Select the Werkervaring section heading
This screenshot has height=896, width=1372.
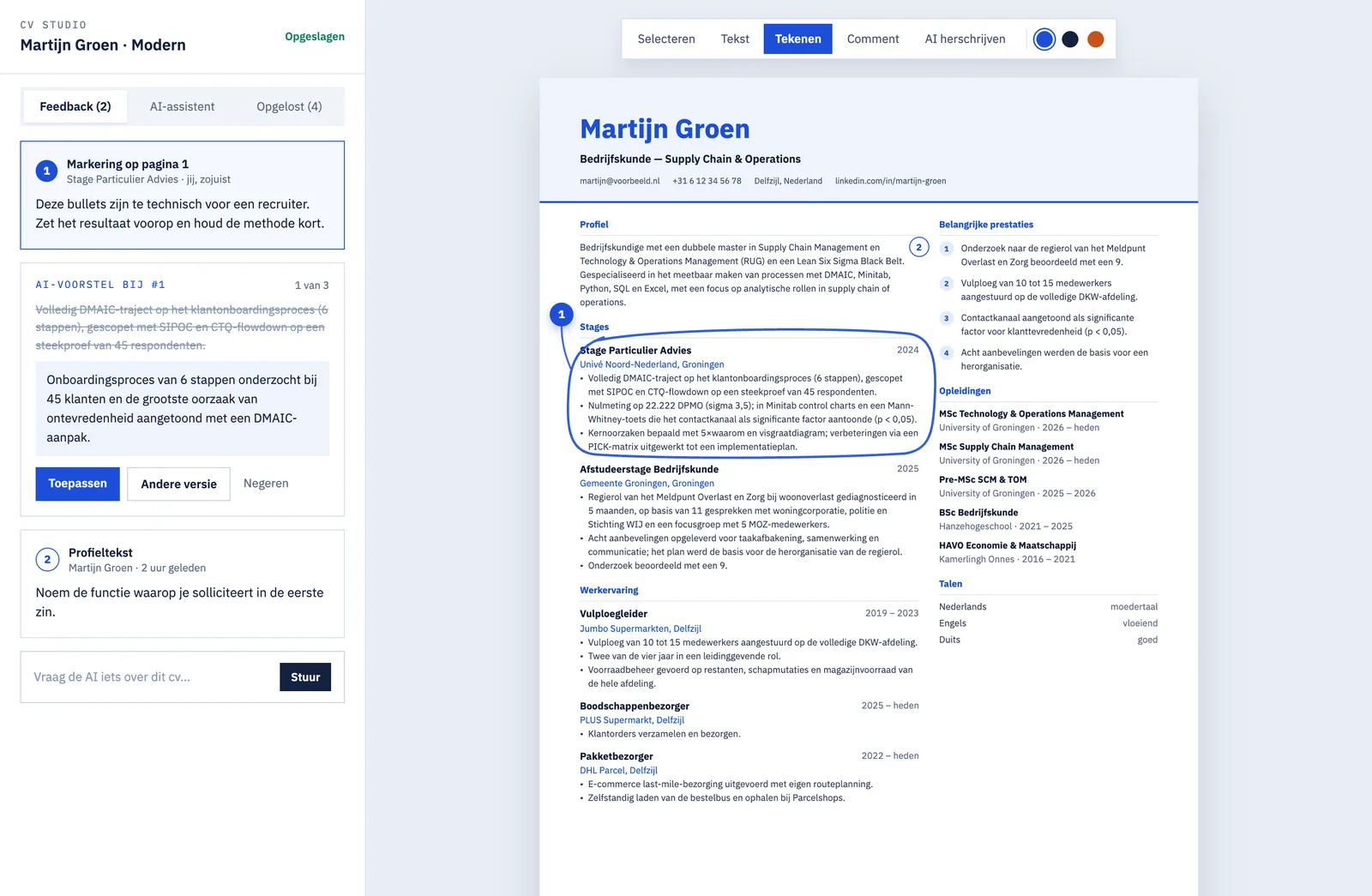tap(609, 591)
